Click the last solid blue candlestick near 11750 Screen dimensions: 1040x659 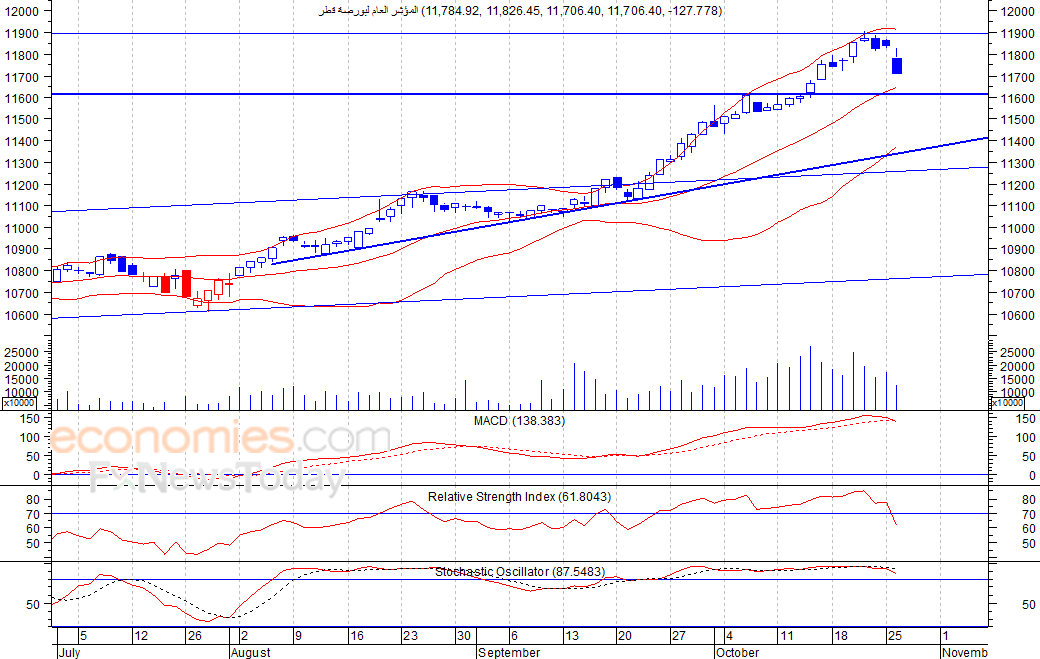click(x=897, y=66)
